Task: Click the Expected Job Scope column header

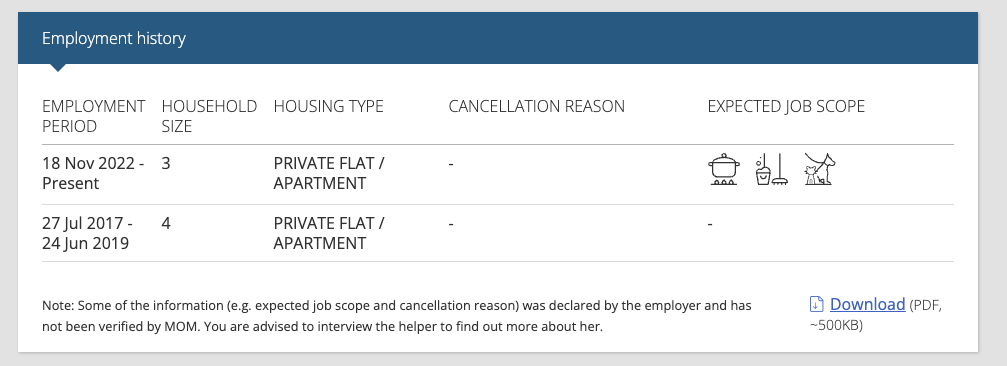Action: (x=786, y=107)
